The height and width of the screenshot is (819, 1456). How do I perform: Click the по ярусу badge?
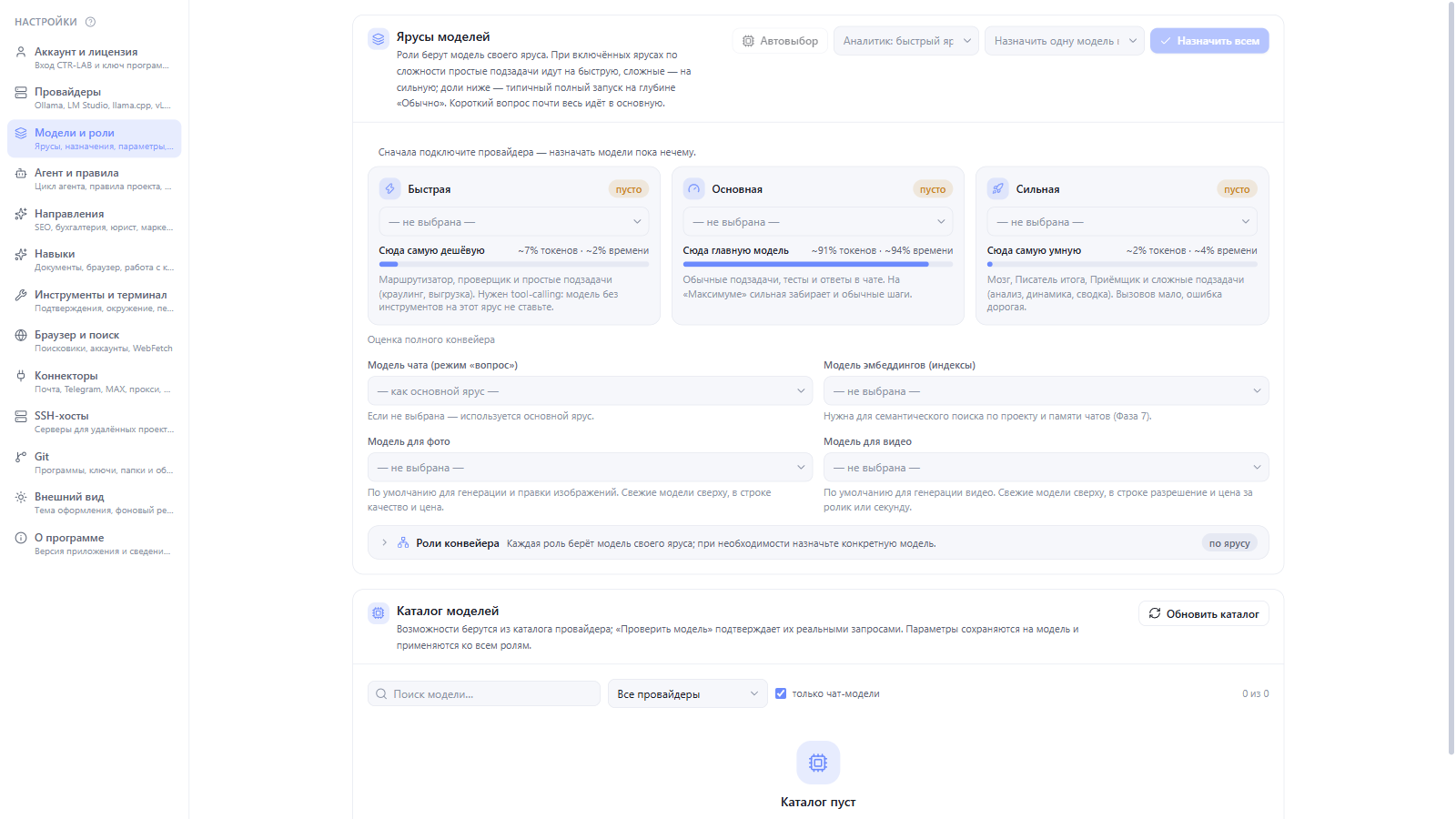(x=1229, y=543)
